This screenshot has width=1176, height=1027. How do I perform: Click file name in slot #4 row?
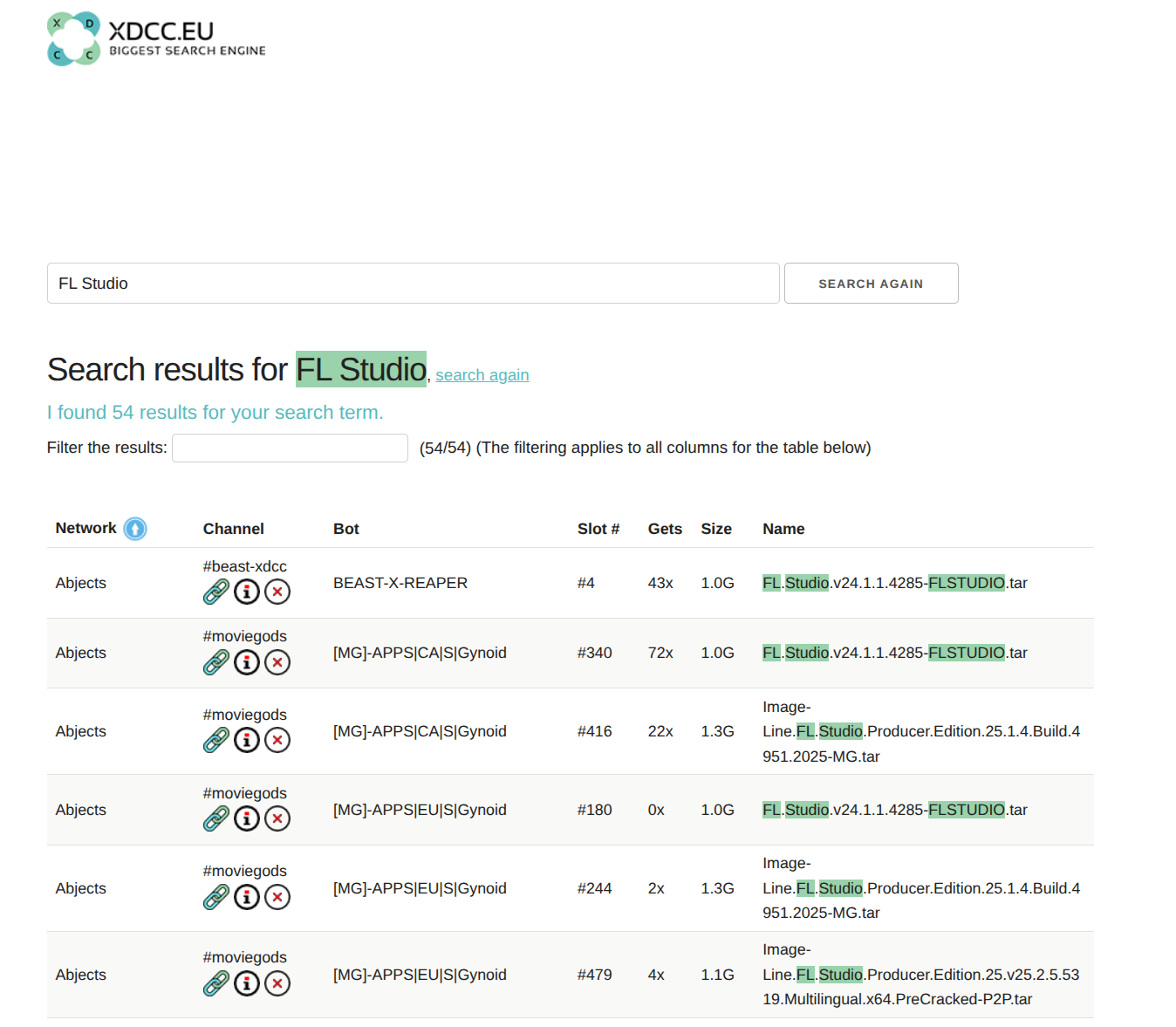click(x=895, y=583)
